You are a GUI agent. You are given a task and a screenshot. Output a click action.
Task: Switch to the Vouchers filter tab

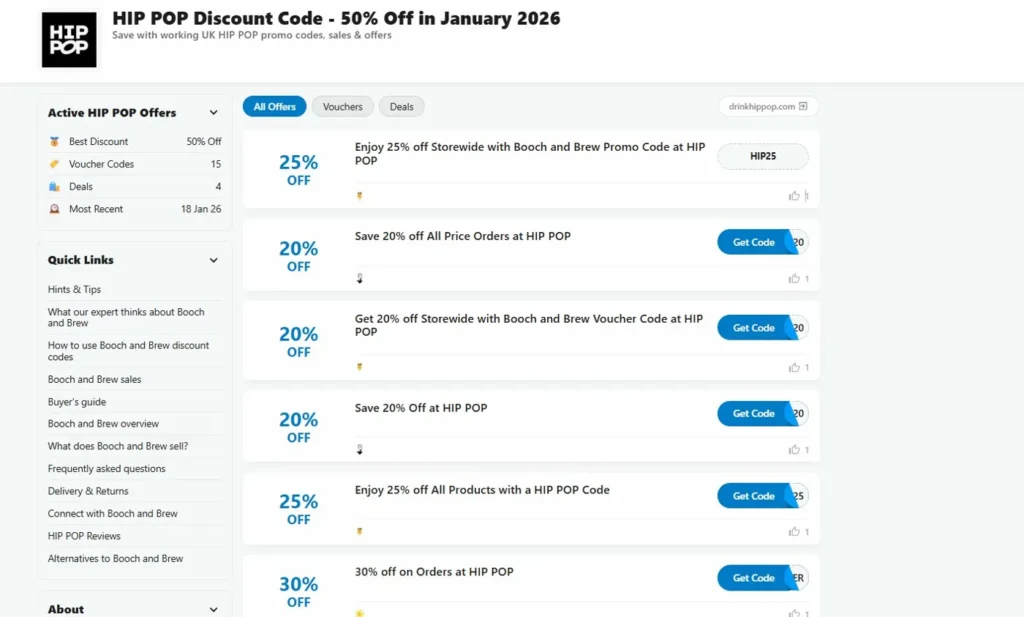pyautogui.click(x=343, y=107)
